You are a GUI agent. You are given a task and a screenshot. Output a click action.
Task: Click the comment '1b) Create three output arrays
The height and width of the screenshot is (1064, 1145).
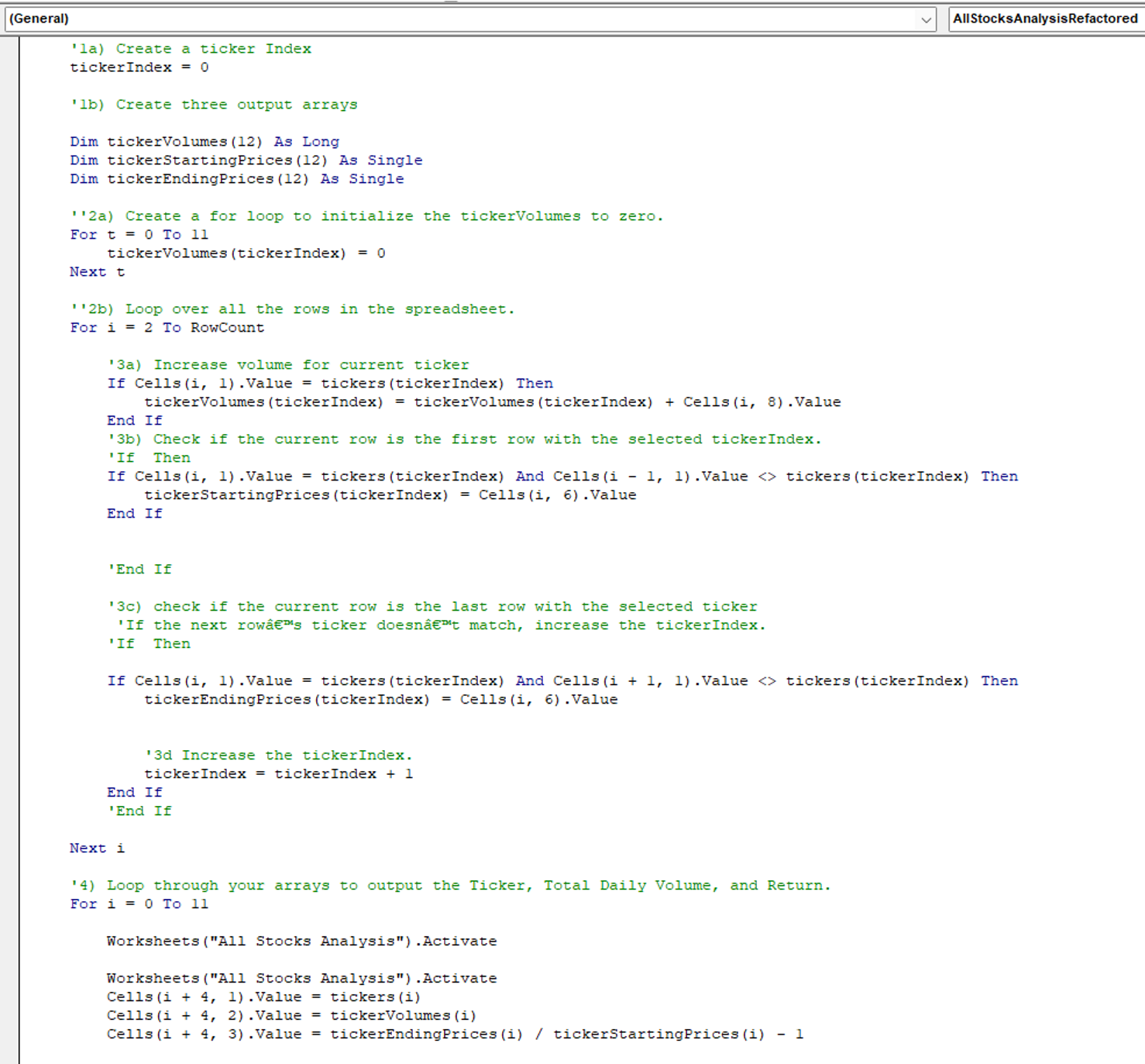coord(214,105)
